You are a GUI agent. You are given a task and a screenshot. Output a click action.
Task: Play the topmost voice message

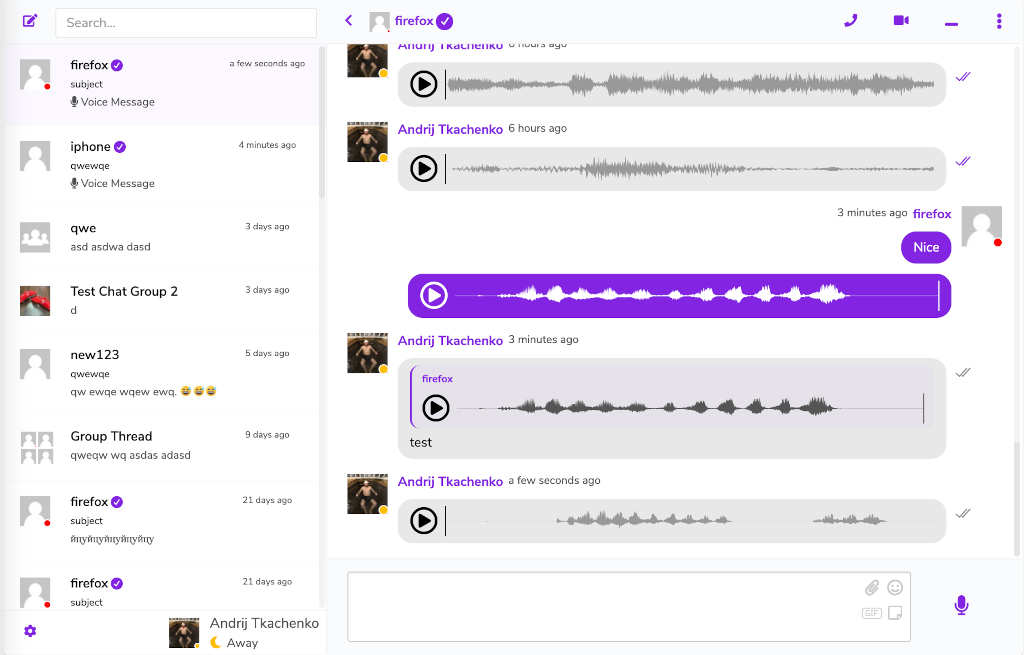423,84
